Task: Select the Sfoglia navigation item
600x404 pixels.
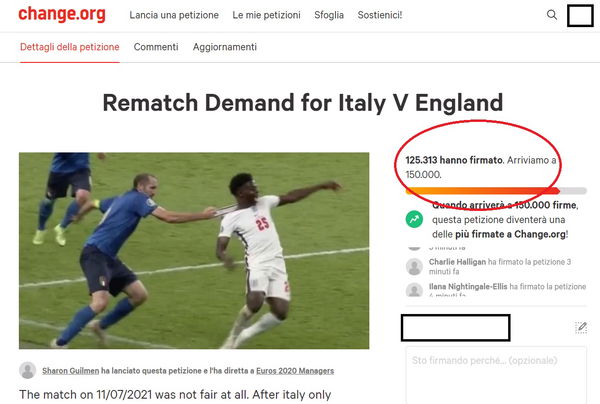Action: click(x=329, y=15)
